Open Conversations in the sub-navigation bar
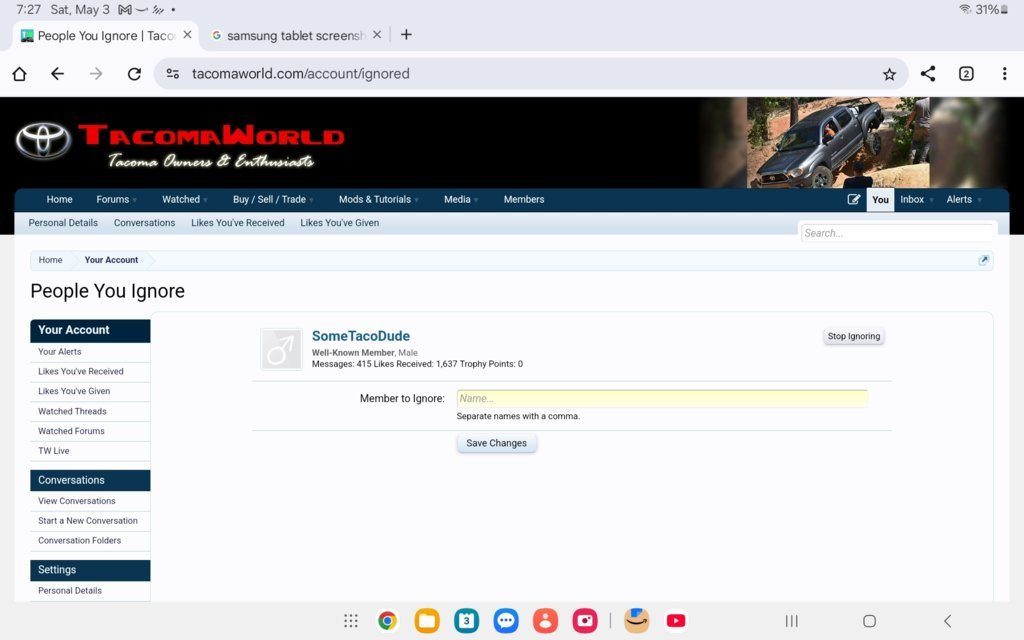Image resolution: width=1024 pixels, height=640 pixels. (144, 223)
